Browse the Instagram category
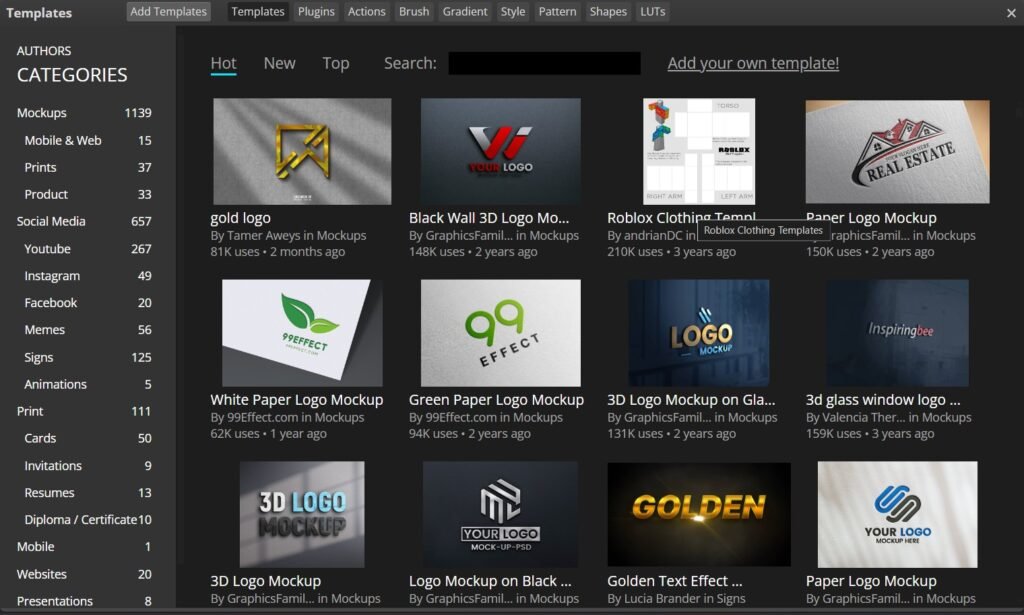1024x615 pixels. point(52,276)
